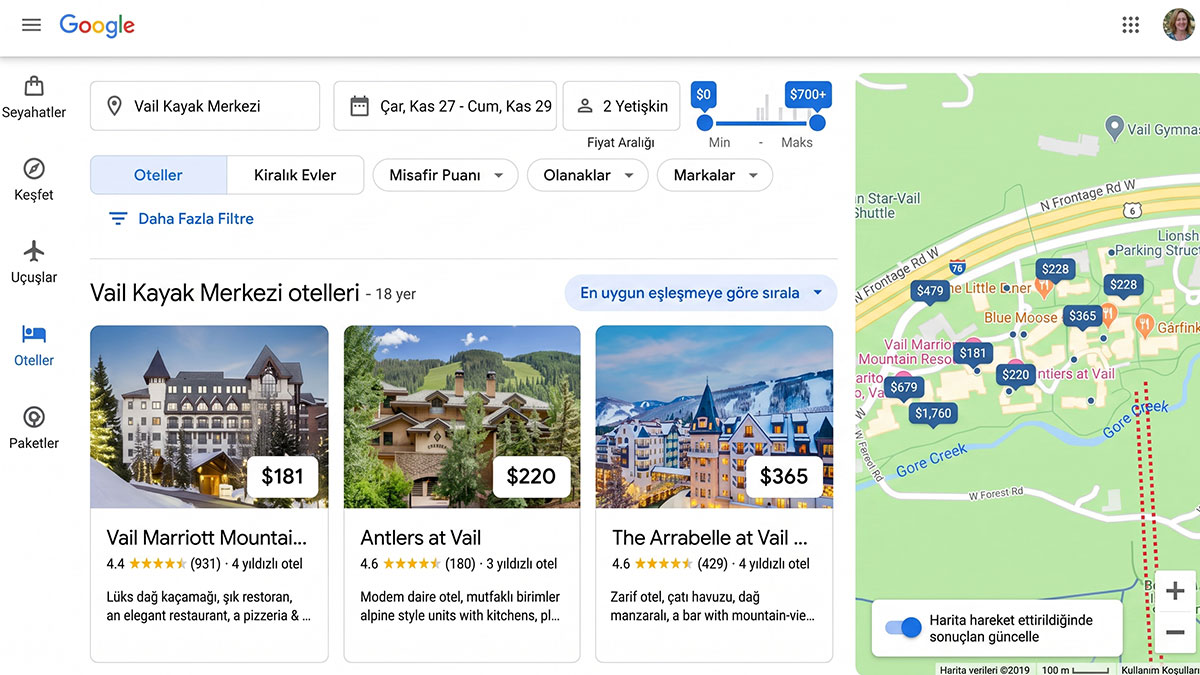Select the Kiralık Evler tab

coord(295,175)
